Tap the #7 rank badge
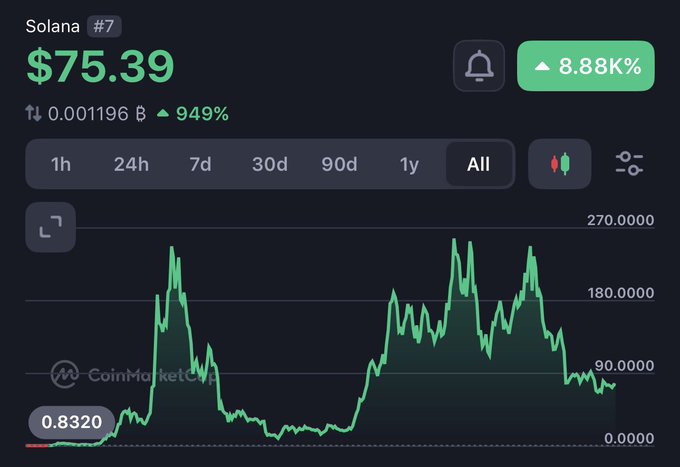Image resolution: width=680 pixels, height=467 pixels. [x=104, y=26]
